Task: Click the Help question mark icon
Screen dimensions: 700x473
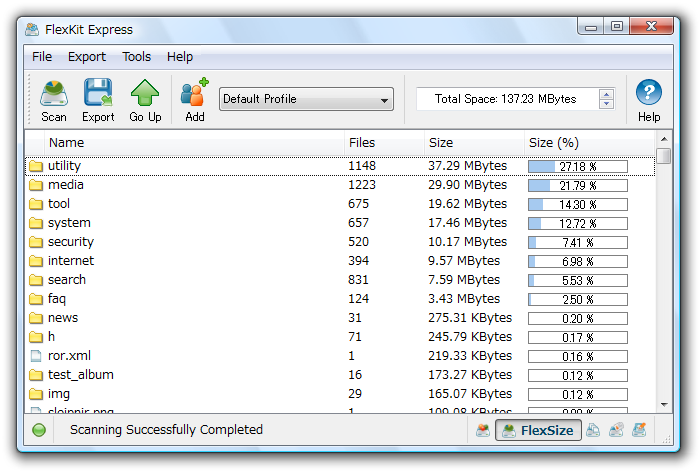Action: click(648, 92)
